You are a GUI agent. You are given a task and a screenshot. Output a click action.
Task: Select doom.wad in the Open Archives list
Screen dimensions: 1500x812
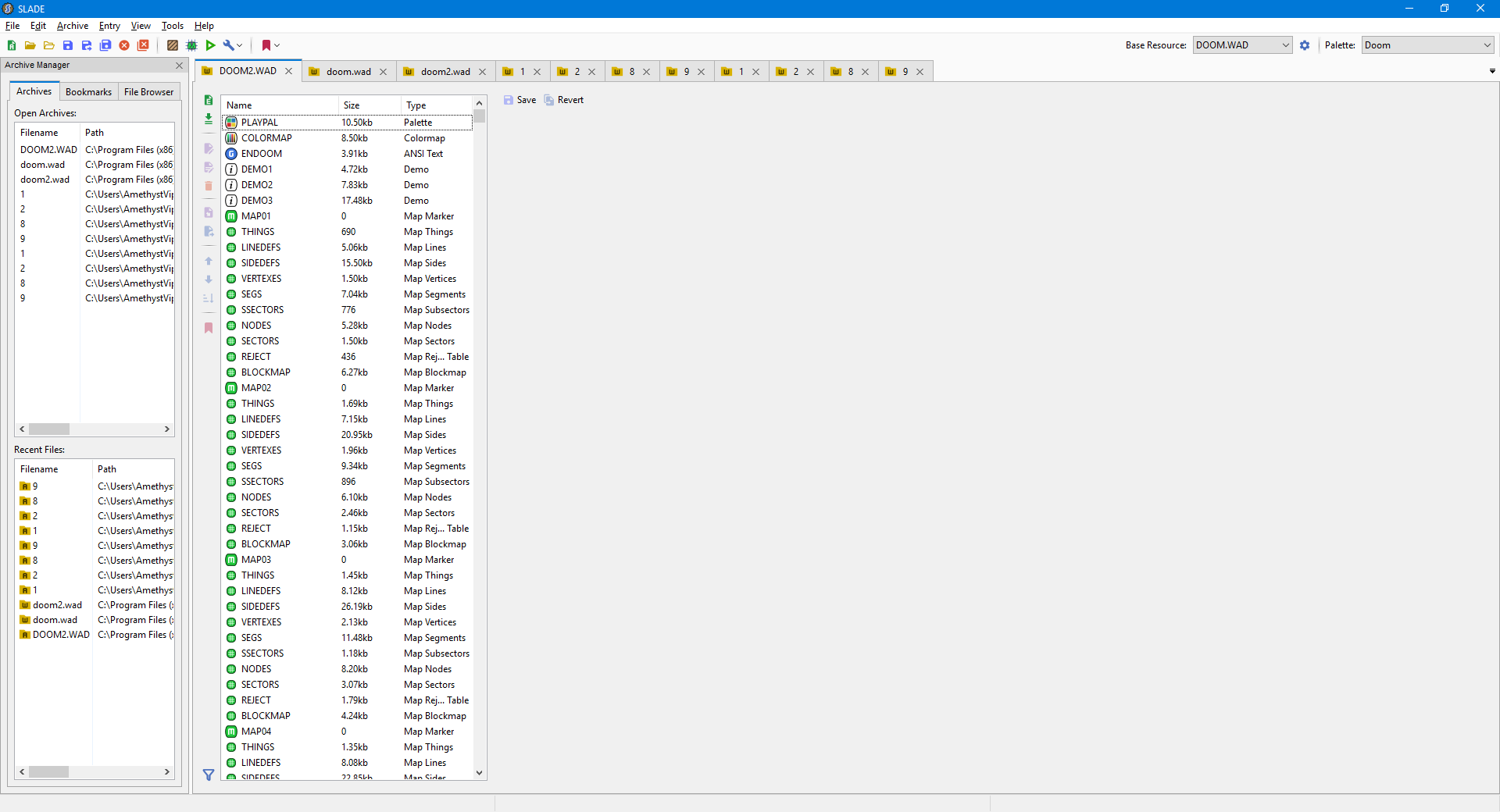point(95,165)
